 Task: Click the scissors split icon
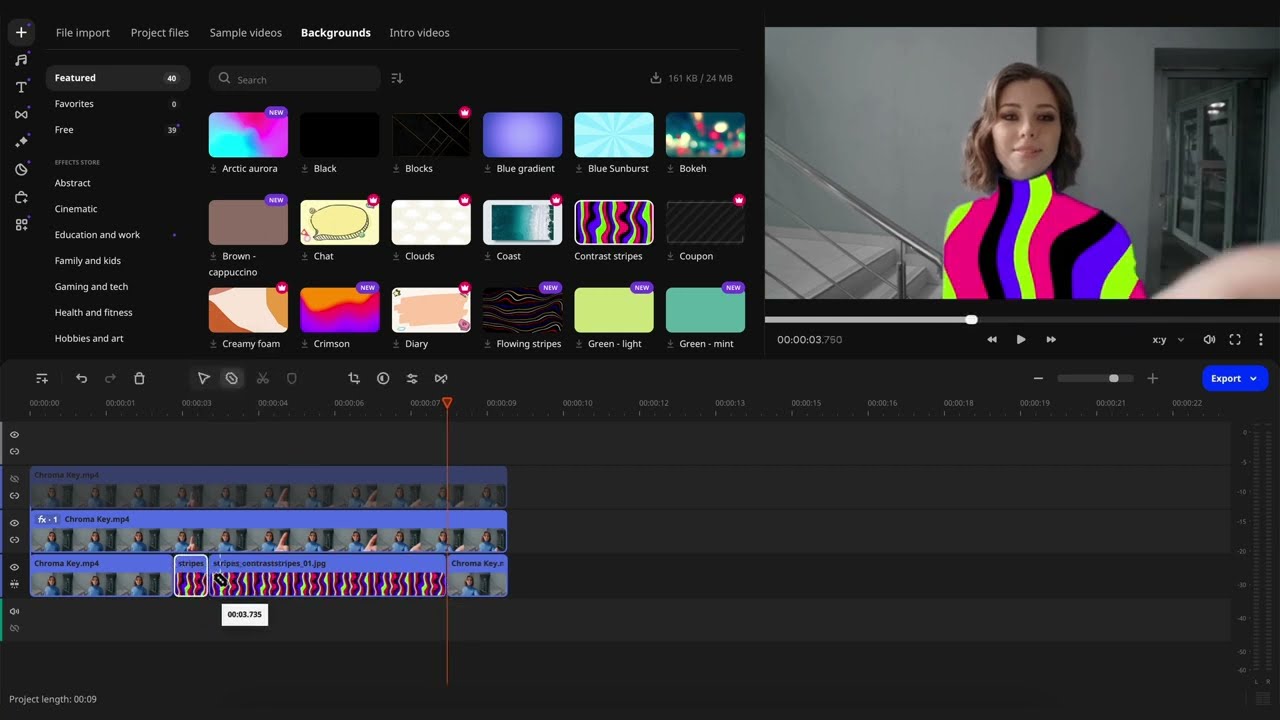tap(263, 378)
